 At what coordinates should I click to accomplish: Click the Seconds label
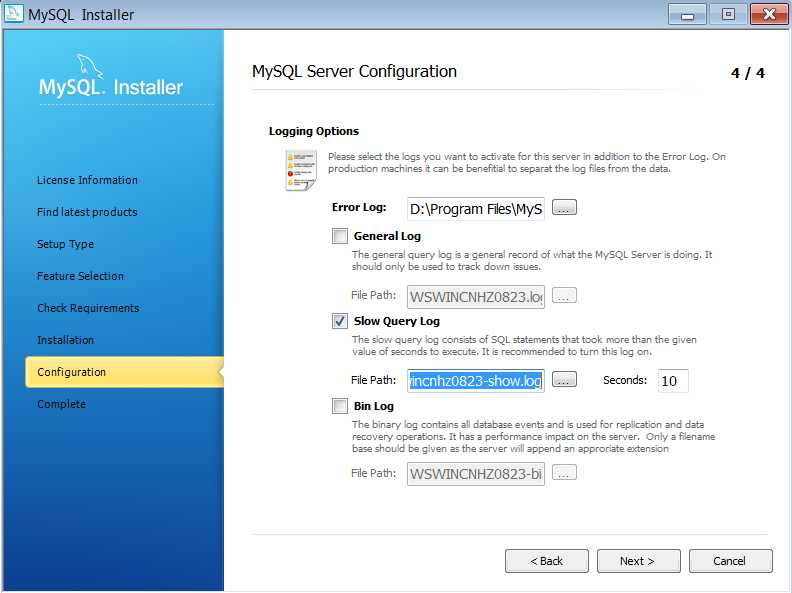tap(625, 380)
